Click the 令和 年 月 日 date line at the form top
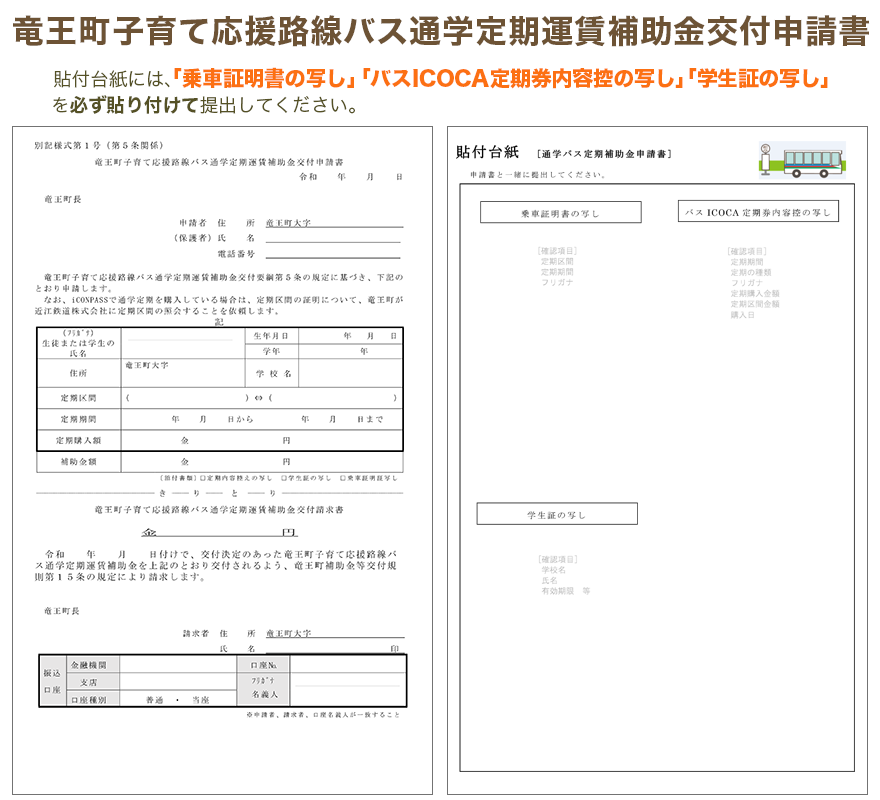Viewport: 880px width, 800px height. click(351, 177)
